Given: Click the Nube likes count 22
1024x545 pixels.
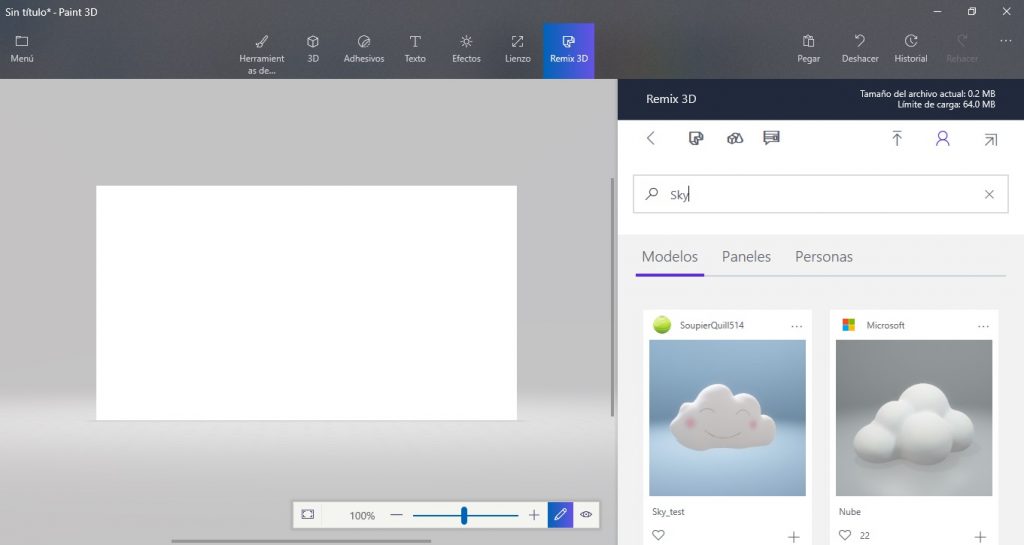Looking at the screenshot, I should point(865,535).
